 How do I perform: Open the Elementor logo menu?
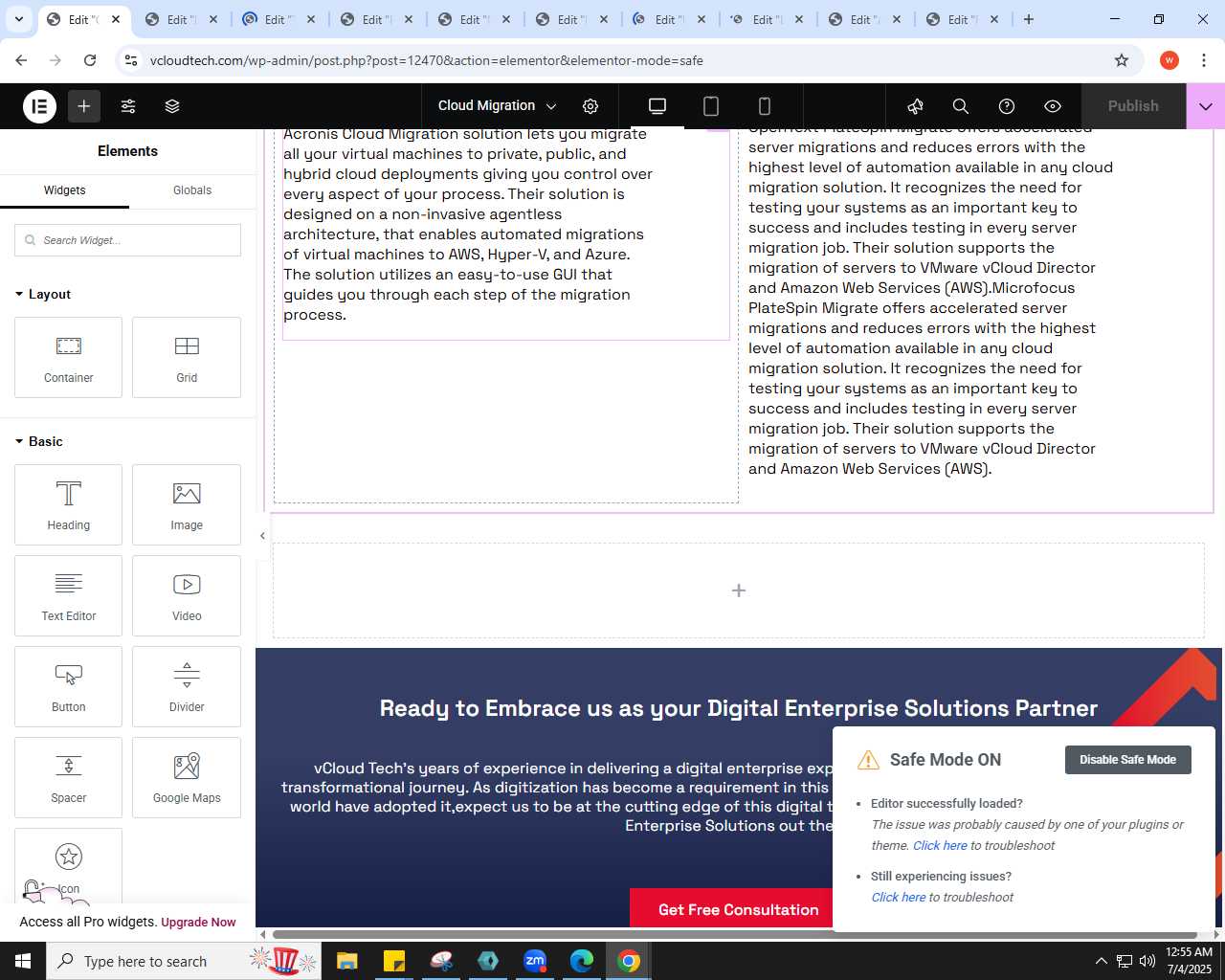pyautogui.click(x=39, y=106)
